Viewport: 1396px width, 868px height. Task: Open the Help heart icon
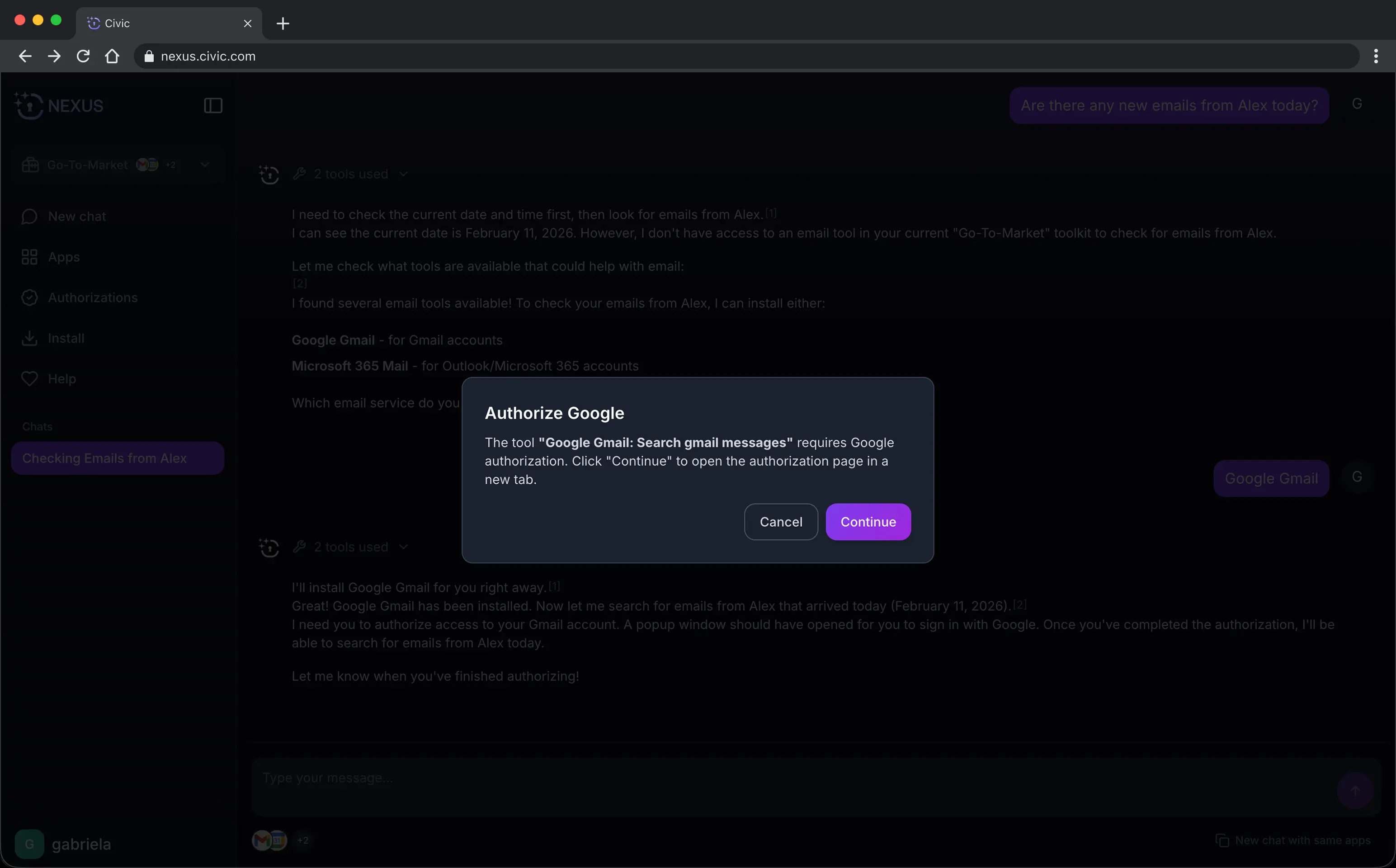pos(30,379)
